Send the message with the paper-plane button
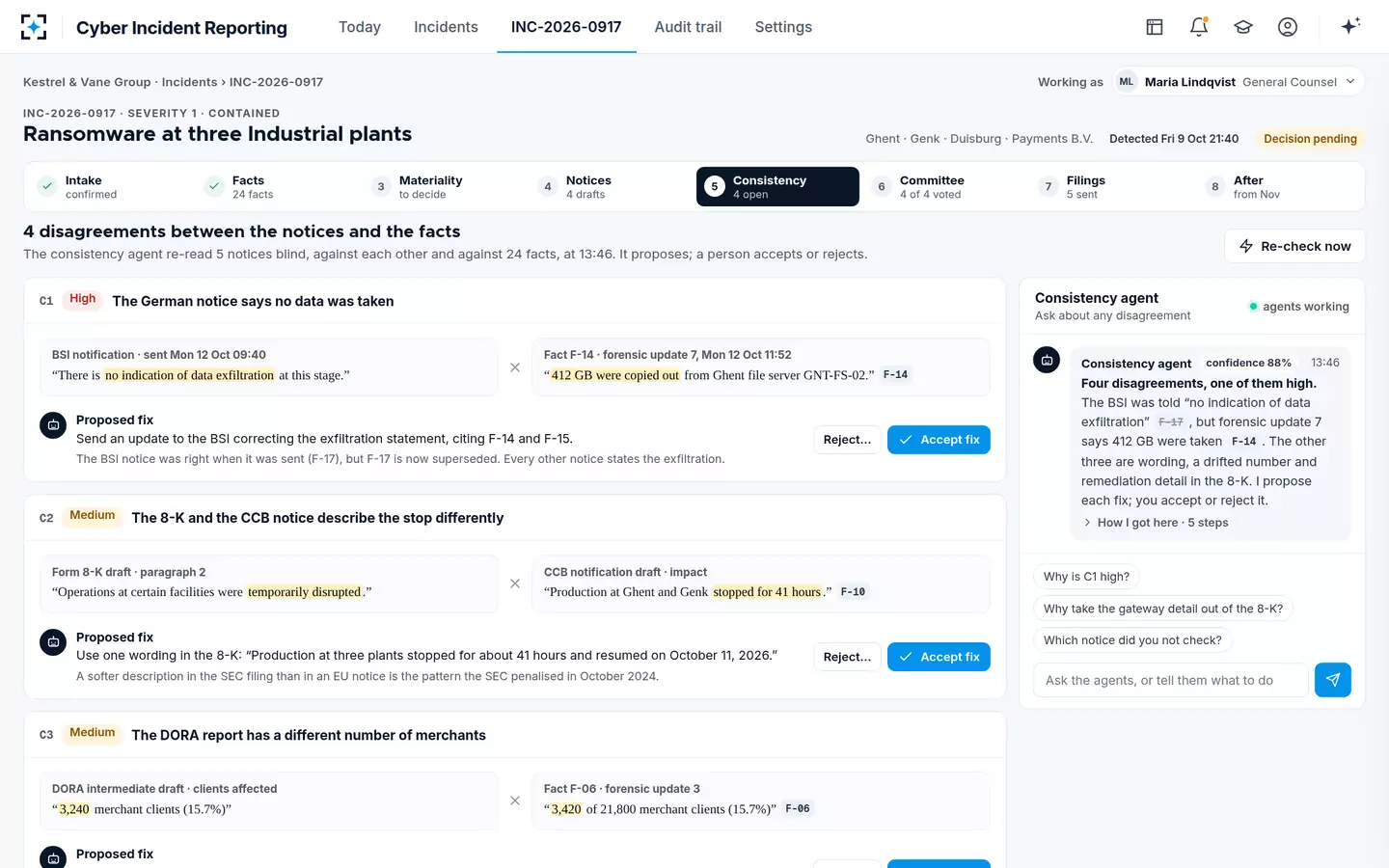Viewport: 1389px width, 868px height. click(1333, 680)
